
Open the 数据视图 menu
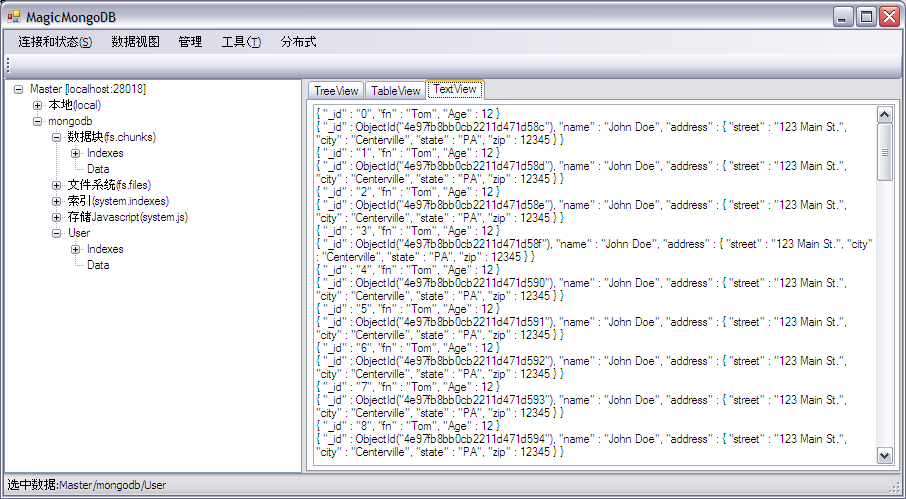click(135, 42)
